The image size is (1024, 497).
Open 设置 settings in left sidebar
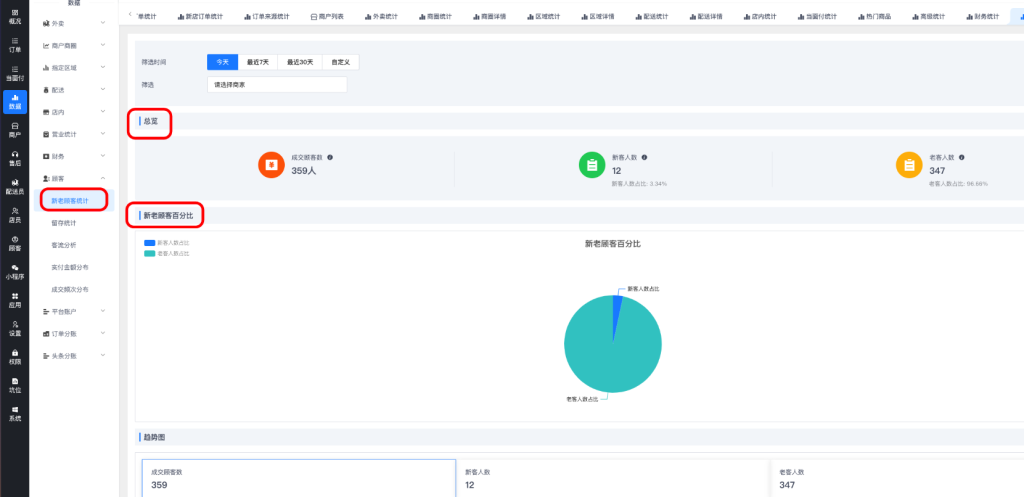pos(14,327)
